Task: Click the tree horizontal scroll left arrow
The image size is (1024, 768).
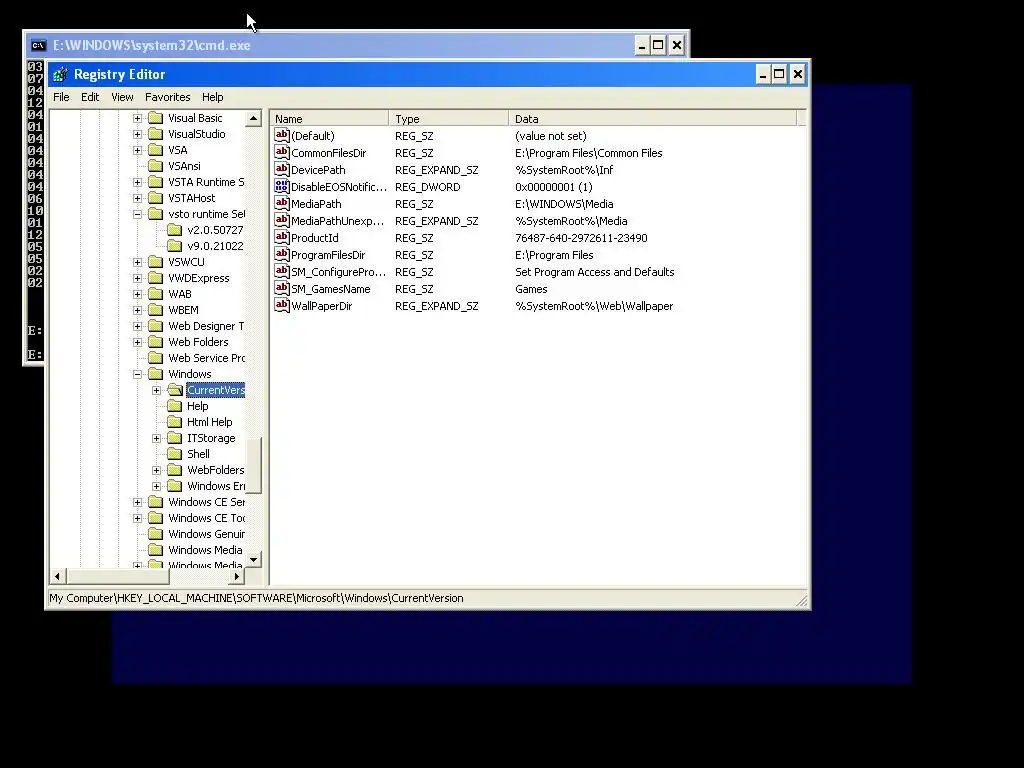Action: (57, 576)
